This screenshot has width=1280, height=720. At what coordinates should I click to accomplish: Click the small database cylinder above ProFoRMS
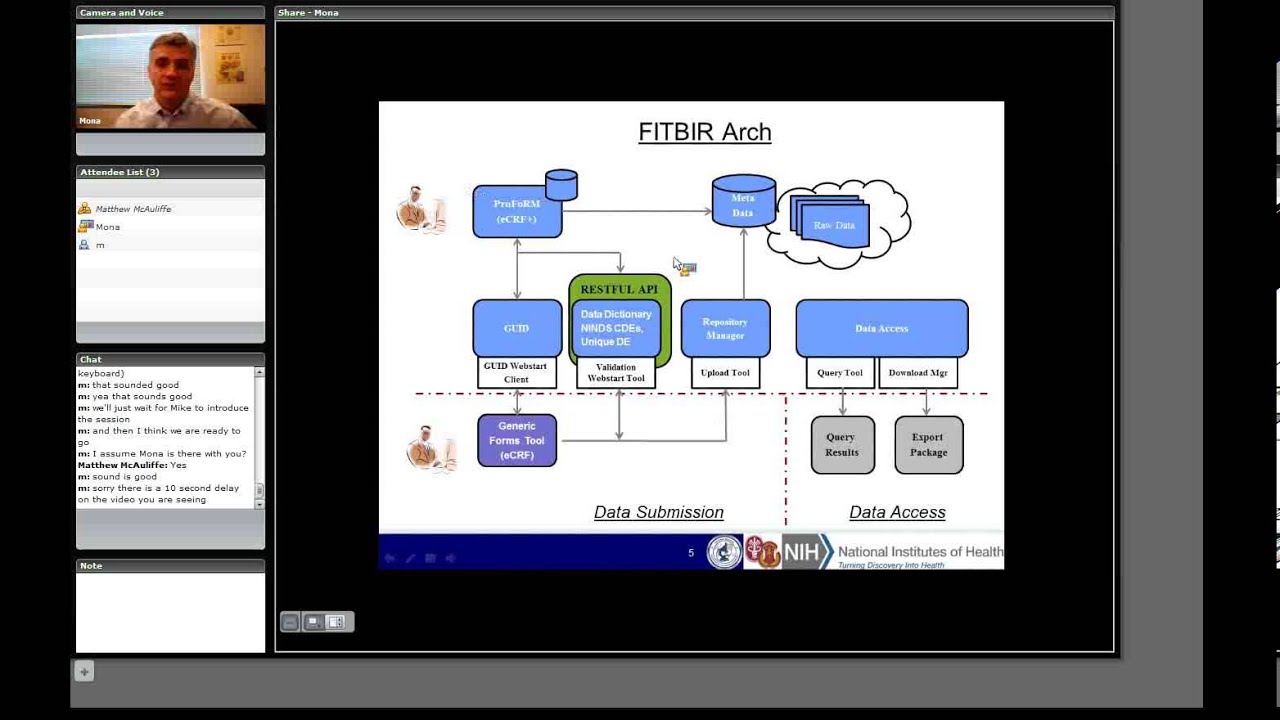coord(561,185)
